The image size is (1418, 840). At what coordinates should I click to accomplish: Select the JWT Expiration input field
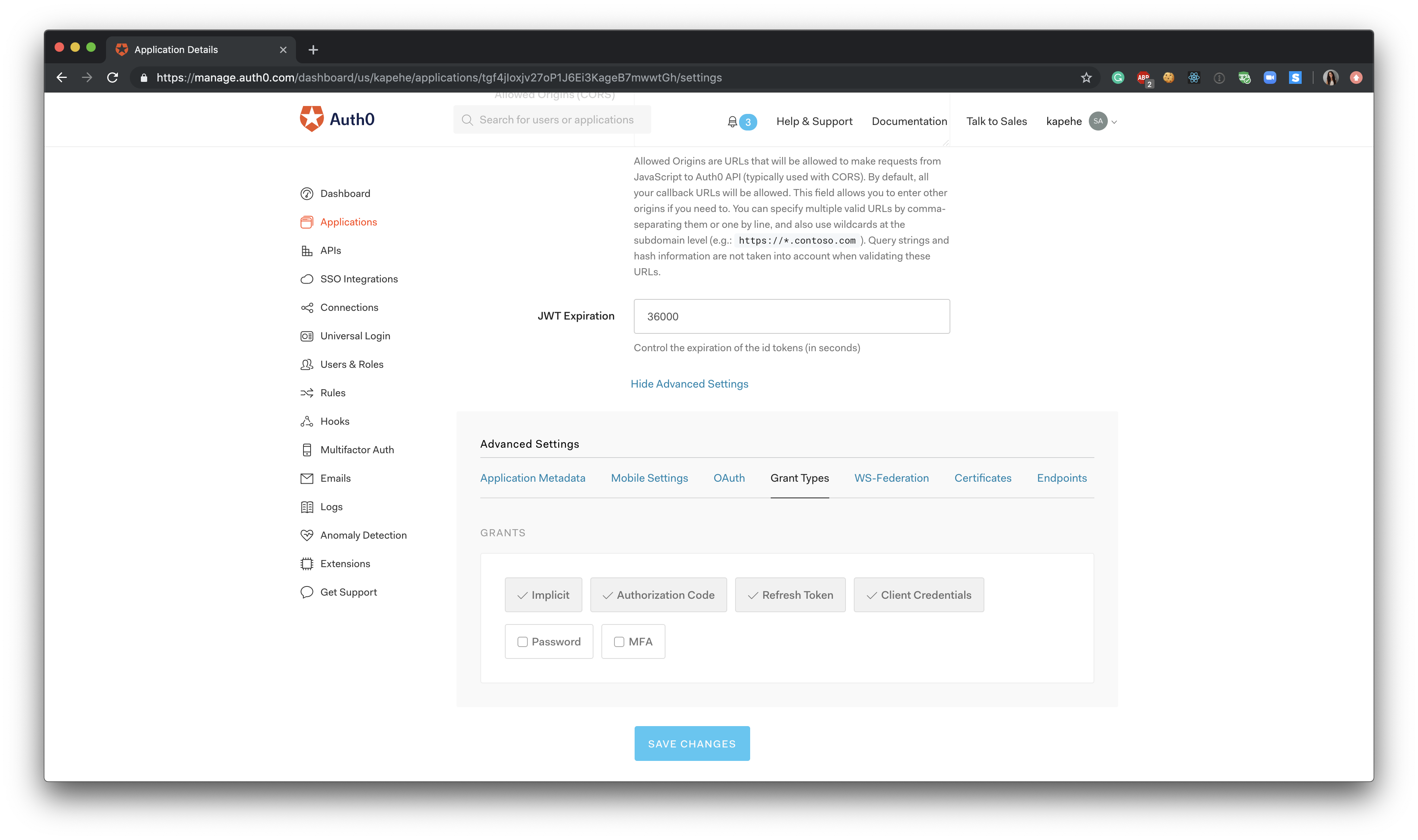click(x=791, y=316)
